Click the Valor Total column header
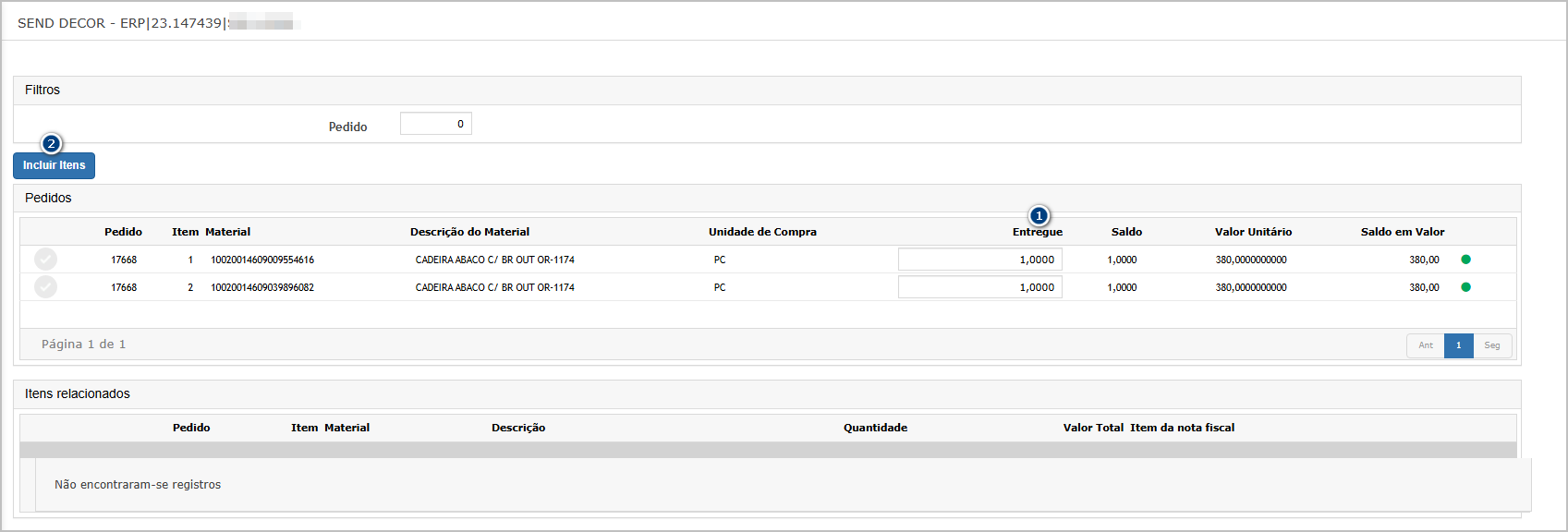Image resolution: width=1568 pixels, height=532 pixels. pos(1093,428)
